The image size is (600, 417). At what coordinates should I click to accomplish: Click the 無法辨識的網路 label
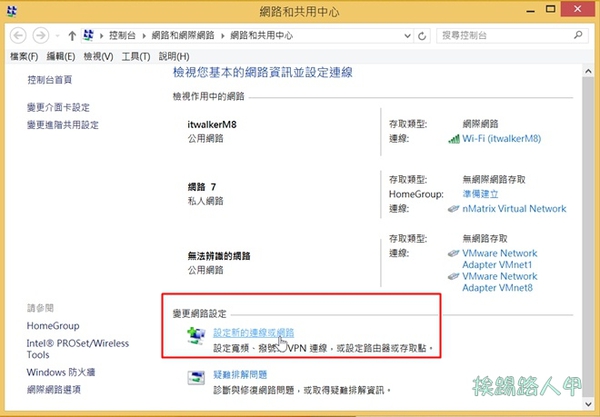click(x=219, y=256)
